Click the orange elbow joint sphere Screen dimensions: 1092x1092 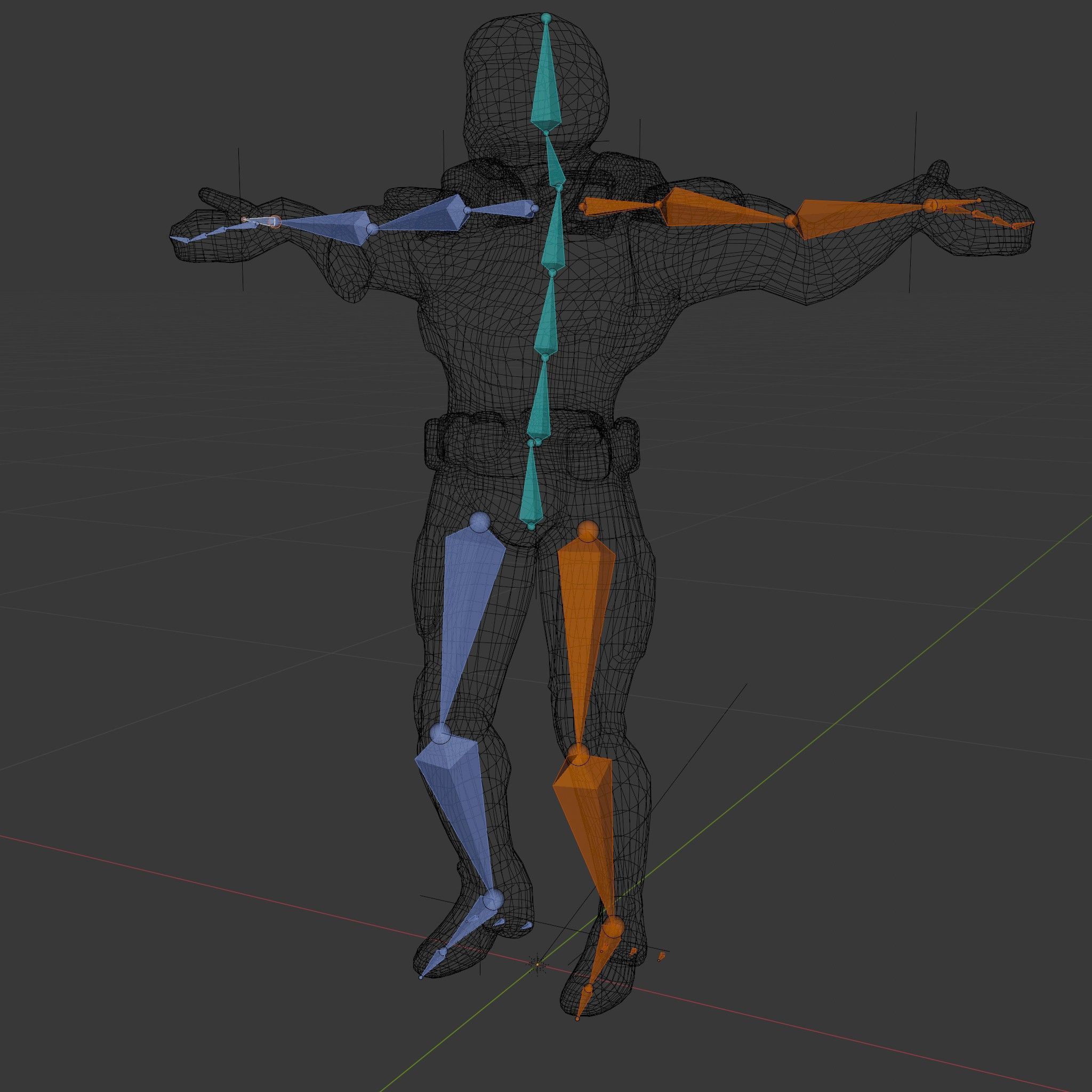[x=790, y=221]
